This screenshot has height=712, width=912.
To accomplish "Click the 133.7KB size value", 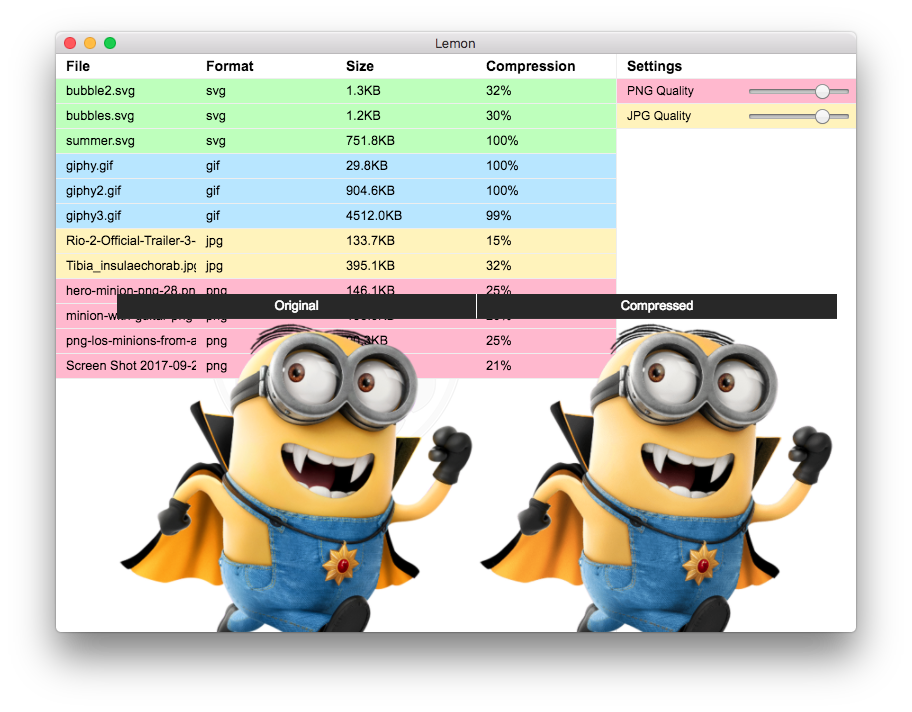I will (x=370, y=241).
